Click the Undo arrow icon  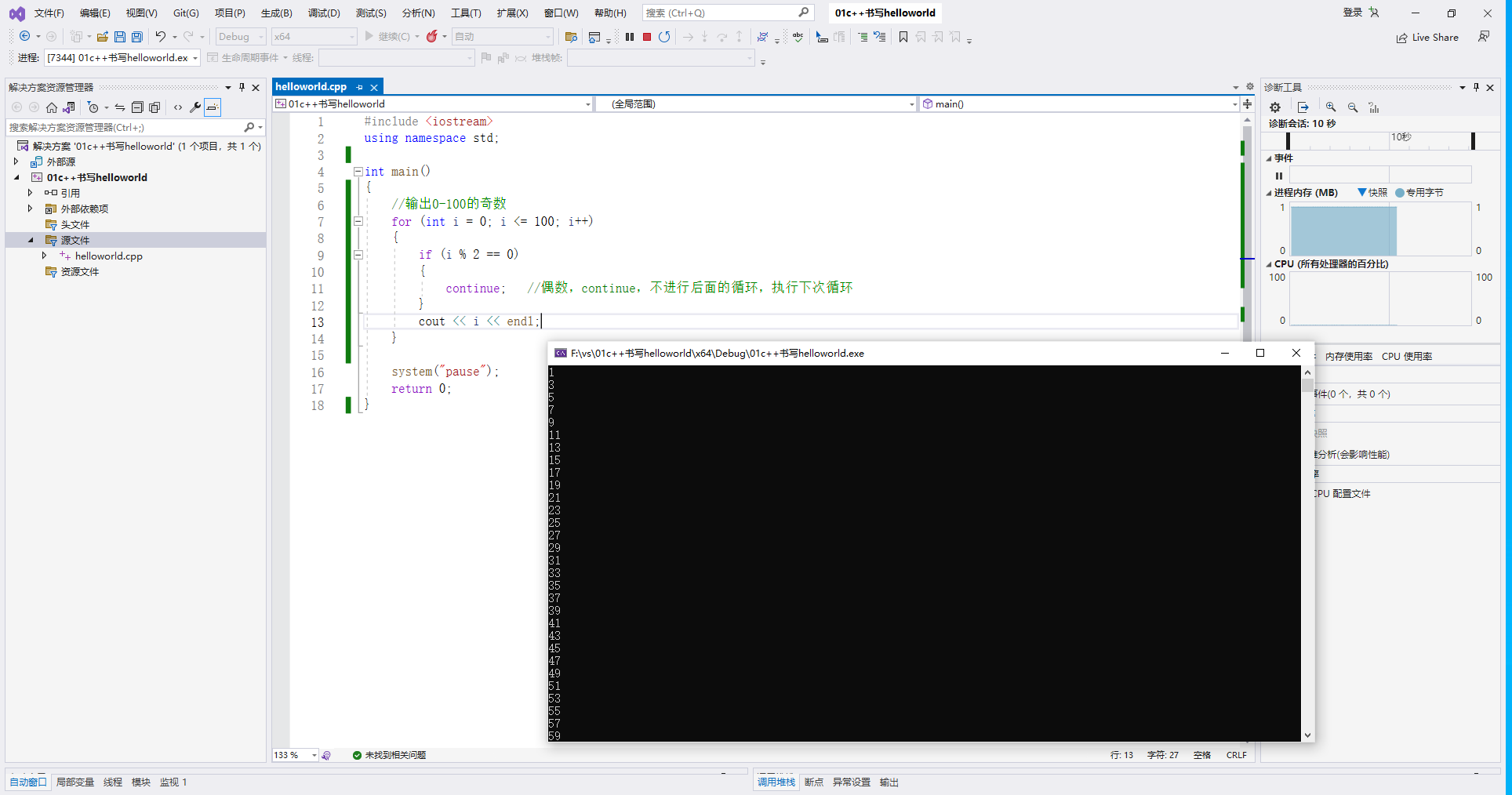[x=160, y=37]
